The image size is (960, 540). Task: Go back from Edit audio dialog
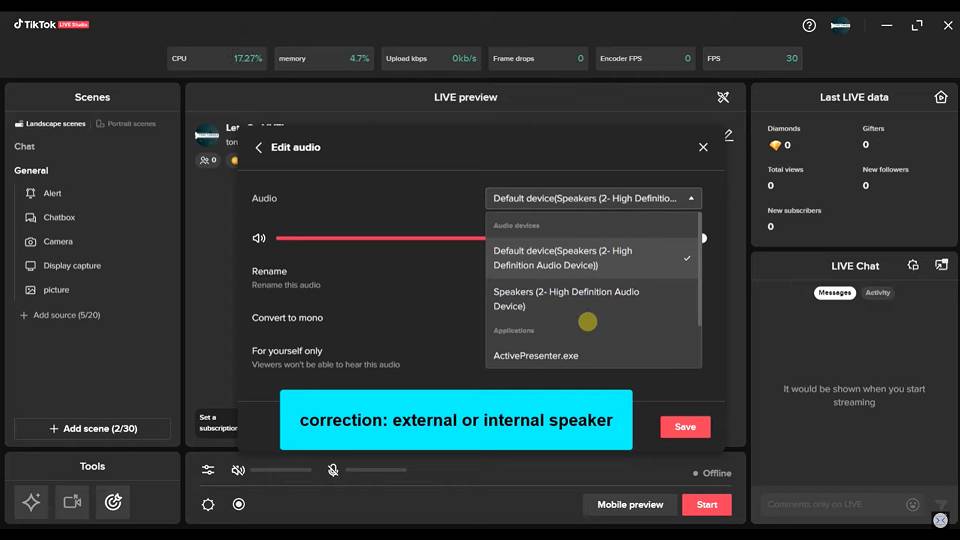258,148
